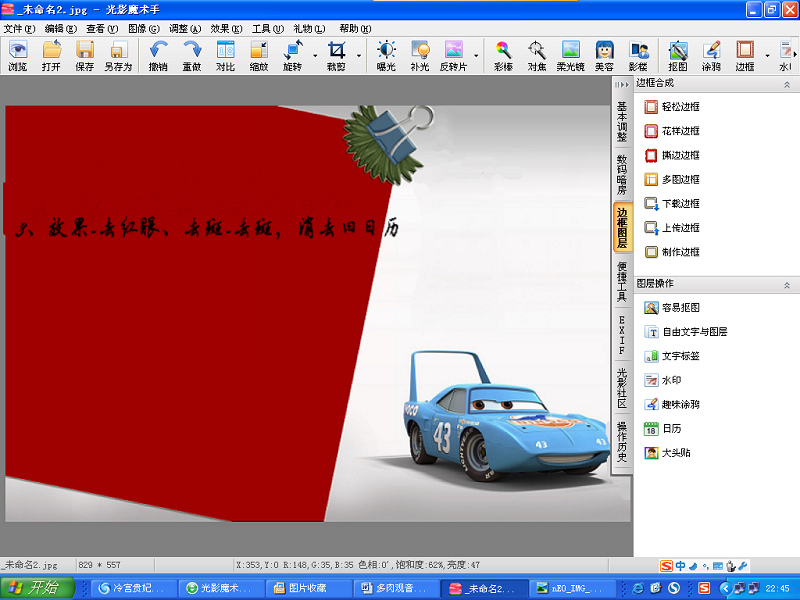Select the 边框图层 vertical tab
The image size is (800, 600).
tap(622, 228)
